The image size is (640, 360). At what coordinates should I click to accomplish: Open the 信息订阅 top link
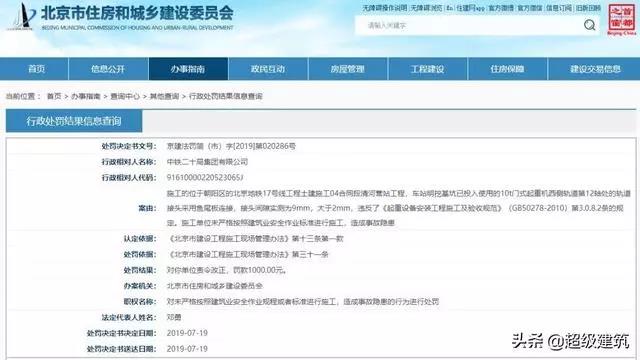click(x=559, y=8)
